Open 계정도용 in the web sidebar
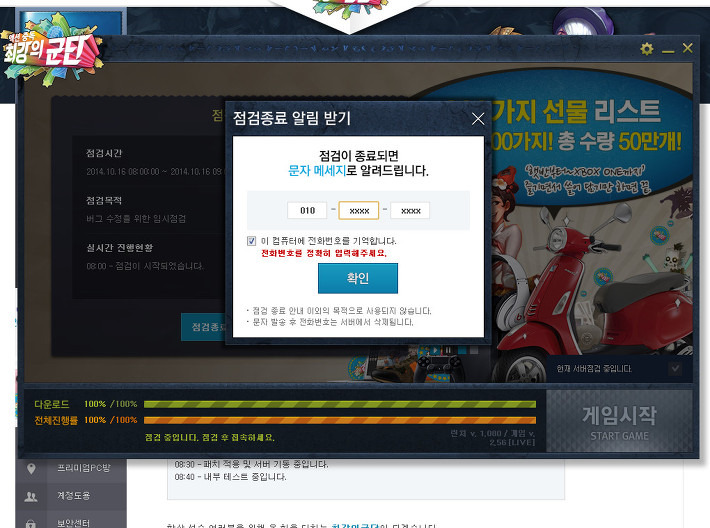Image resolution: width=710 pixels, height=528 pixels. pos(73,495)
